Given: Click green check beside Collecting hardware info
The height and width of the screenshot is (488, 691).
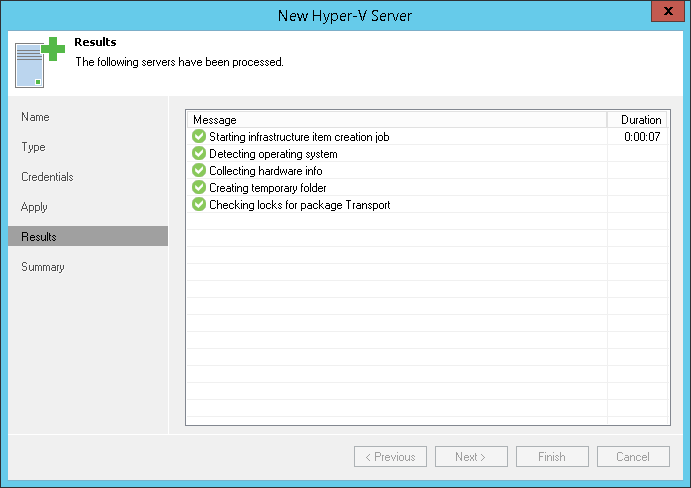Looking at the screenshot, I should click(x=199, y=171).
